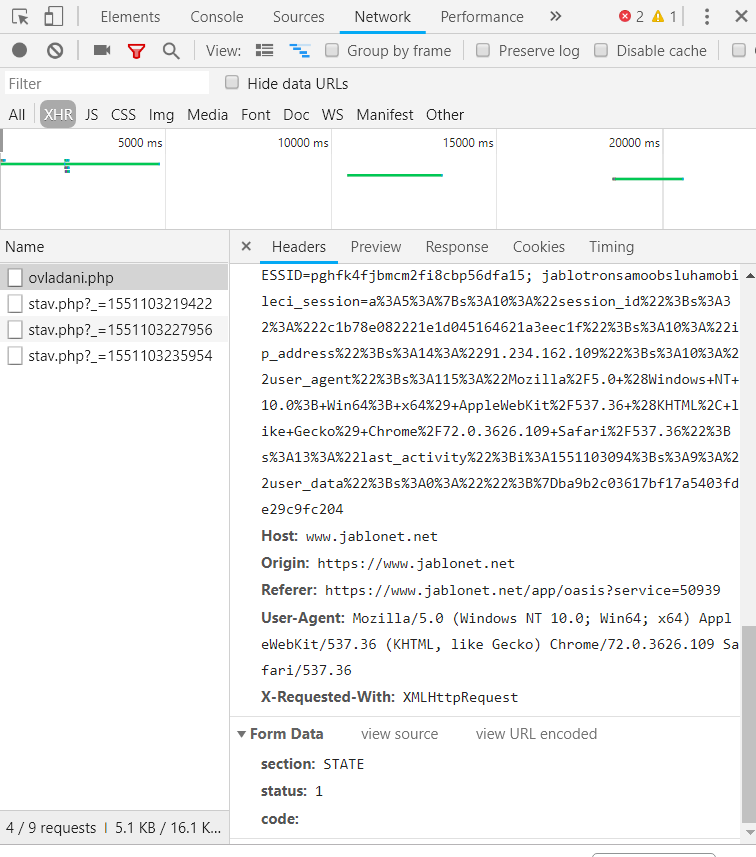756x857 pixels.
Task: Enable the Preserve log checkbox
Action: coord(483,50)
